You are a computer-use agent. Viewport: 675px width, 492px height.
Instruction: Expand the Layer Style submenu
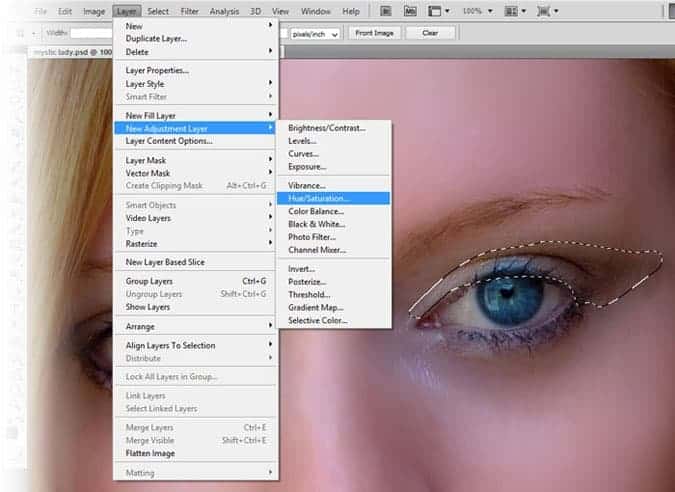pyautogui.click(x=195, y=84)
